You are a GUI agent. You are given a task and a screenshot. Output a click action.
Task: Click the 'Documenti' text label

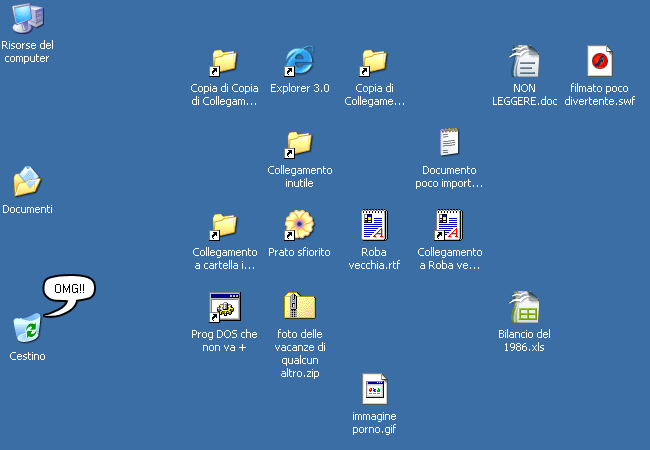27,209
